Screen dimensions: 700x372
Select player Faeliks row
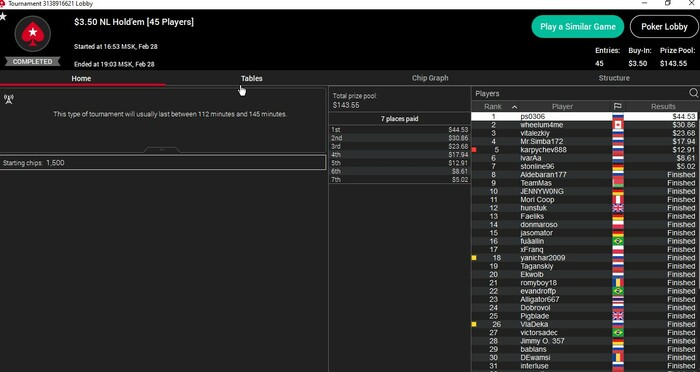584,216
